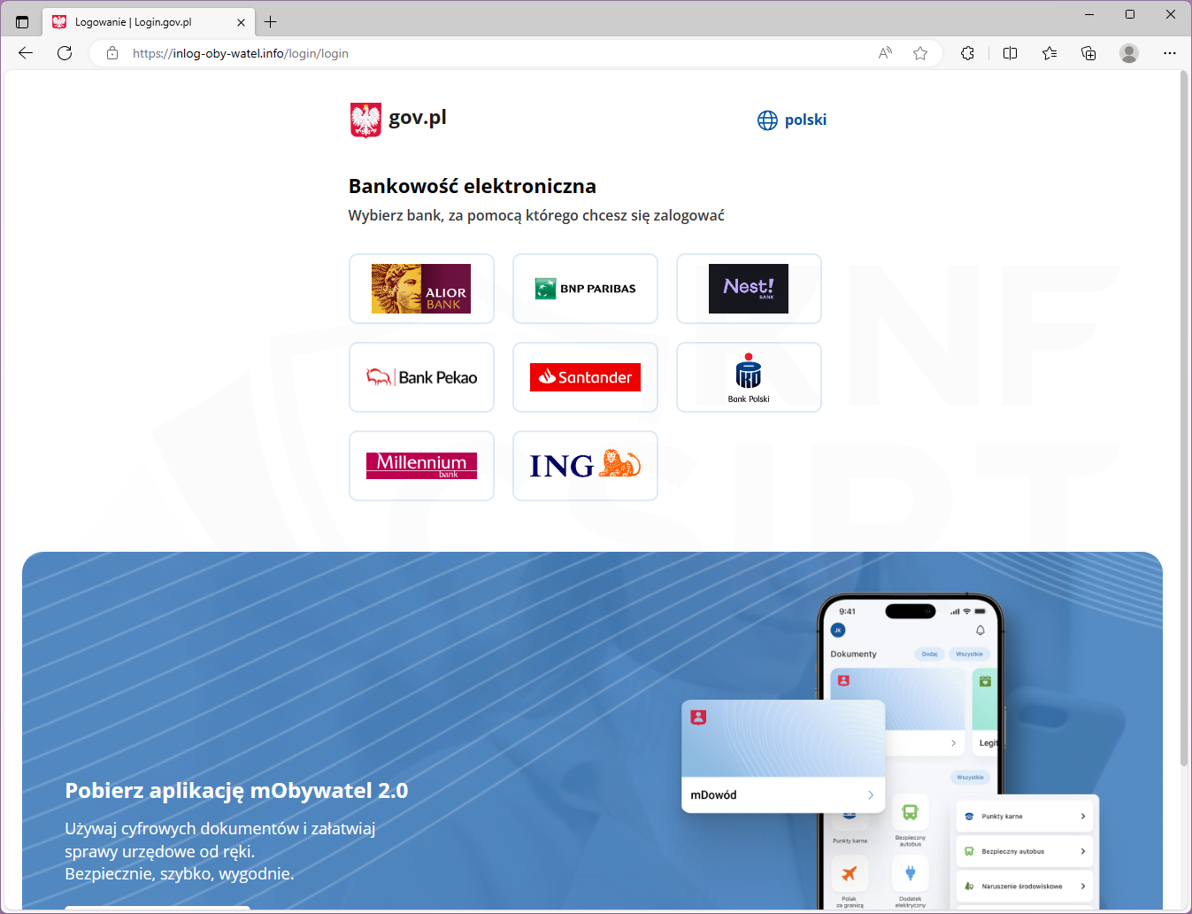Open the browser extensions puzzle icon

[x=967, y=53]
